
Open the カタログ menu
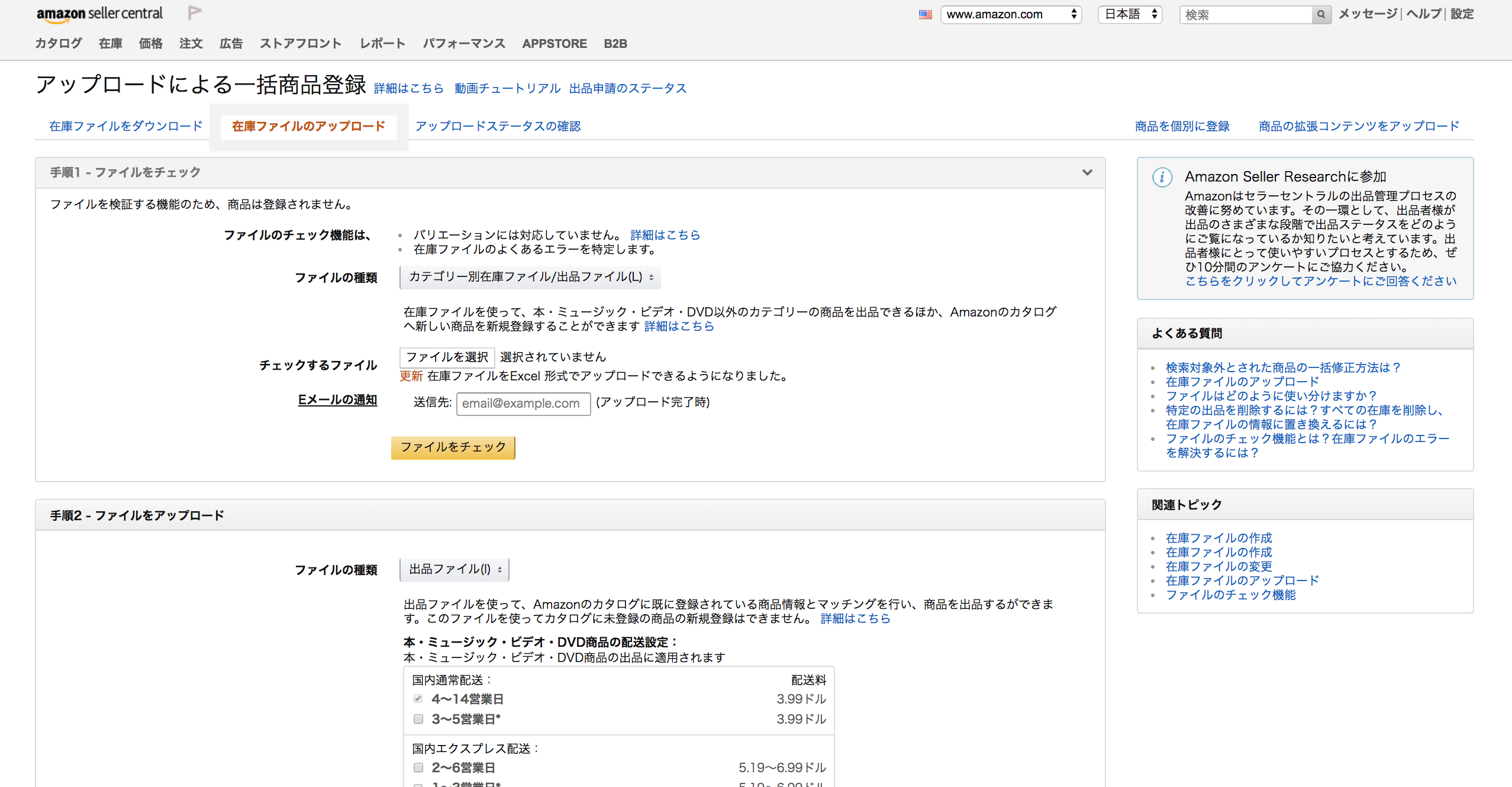[59, 44]
